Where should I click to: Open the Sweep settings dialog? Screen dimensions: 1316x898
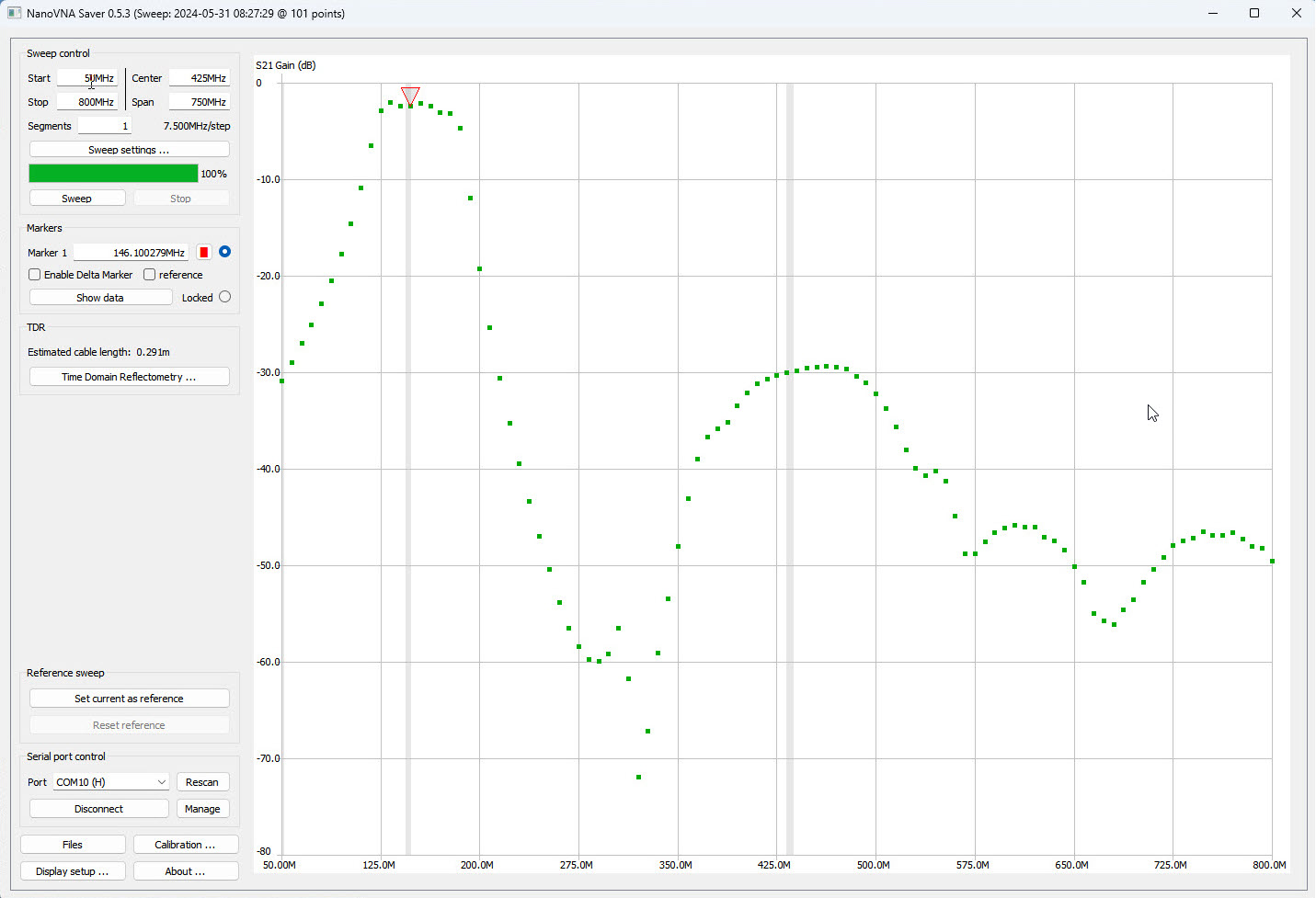pos(129,149)
